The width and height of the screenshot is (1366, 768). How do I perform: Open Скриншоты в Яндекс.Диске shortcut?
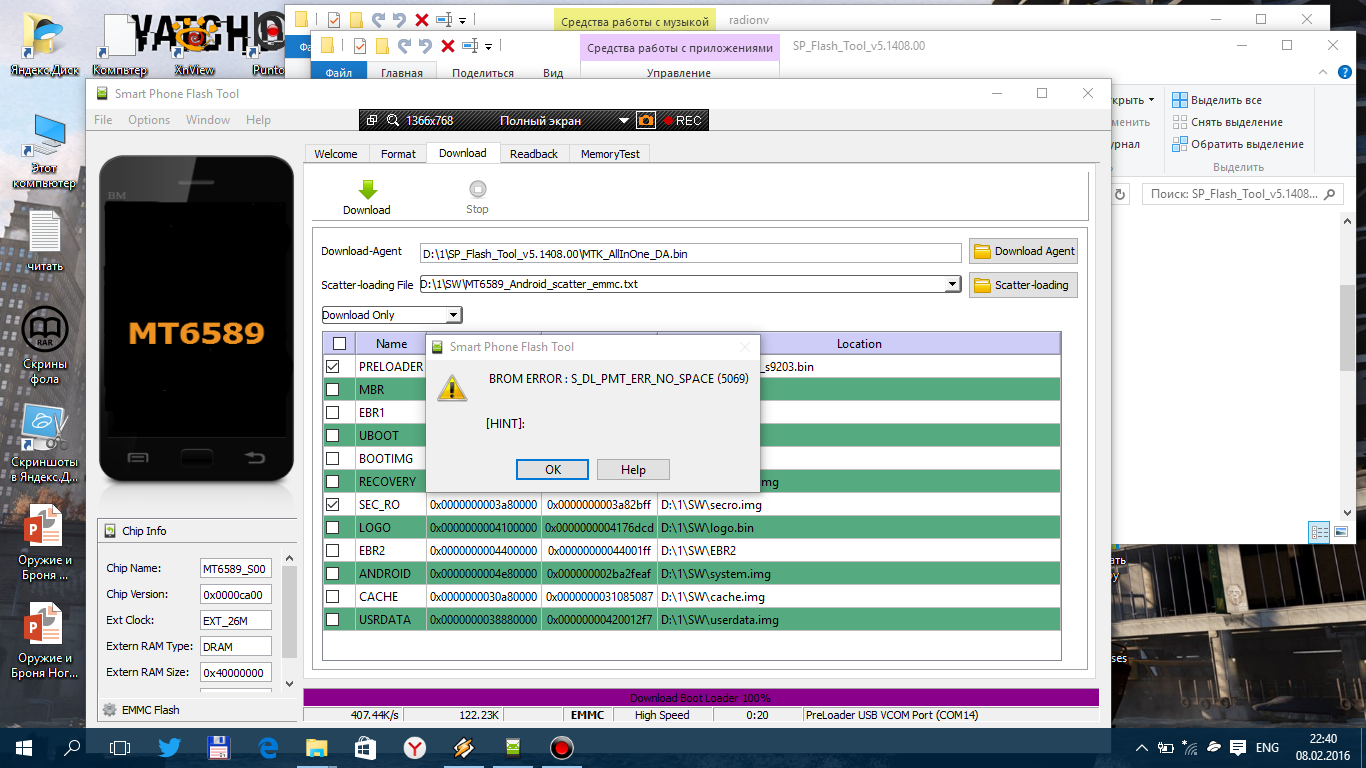coord(45,443)
